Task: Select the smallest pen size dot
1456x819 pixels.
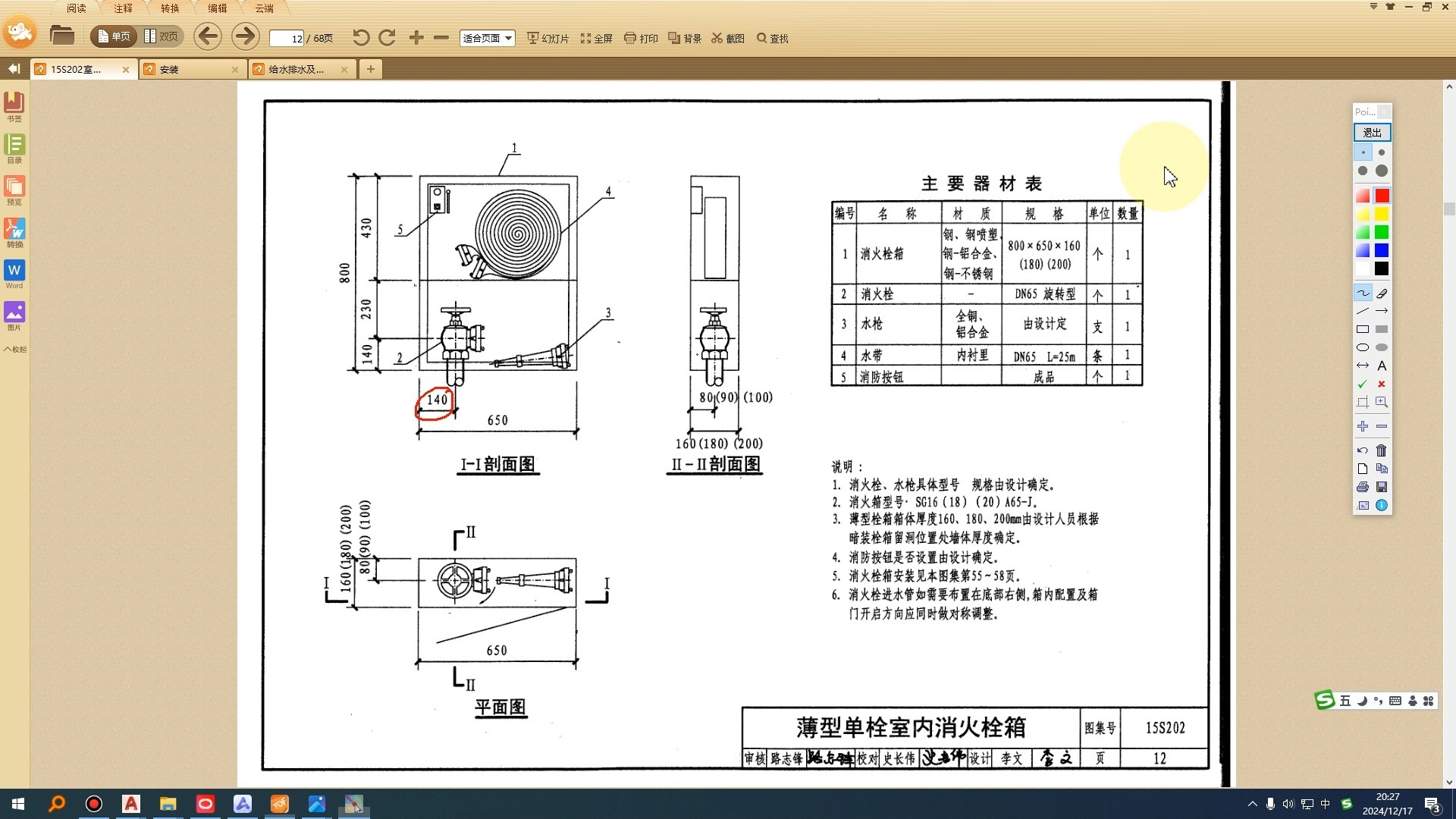Action: [x=1363, y=152]
